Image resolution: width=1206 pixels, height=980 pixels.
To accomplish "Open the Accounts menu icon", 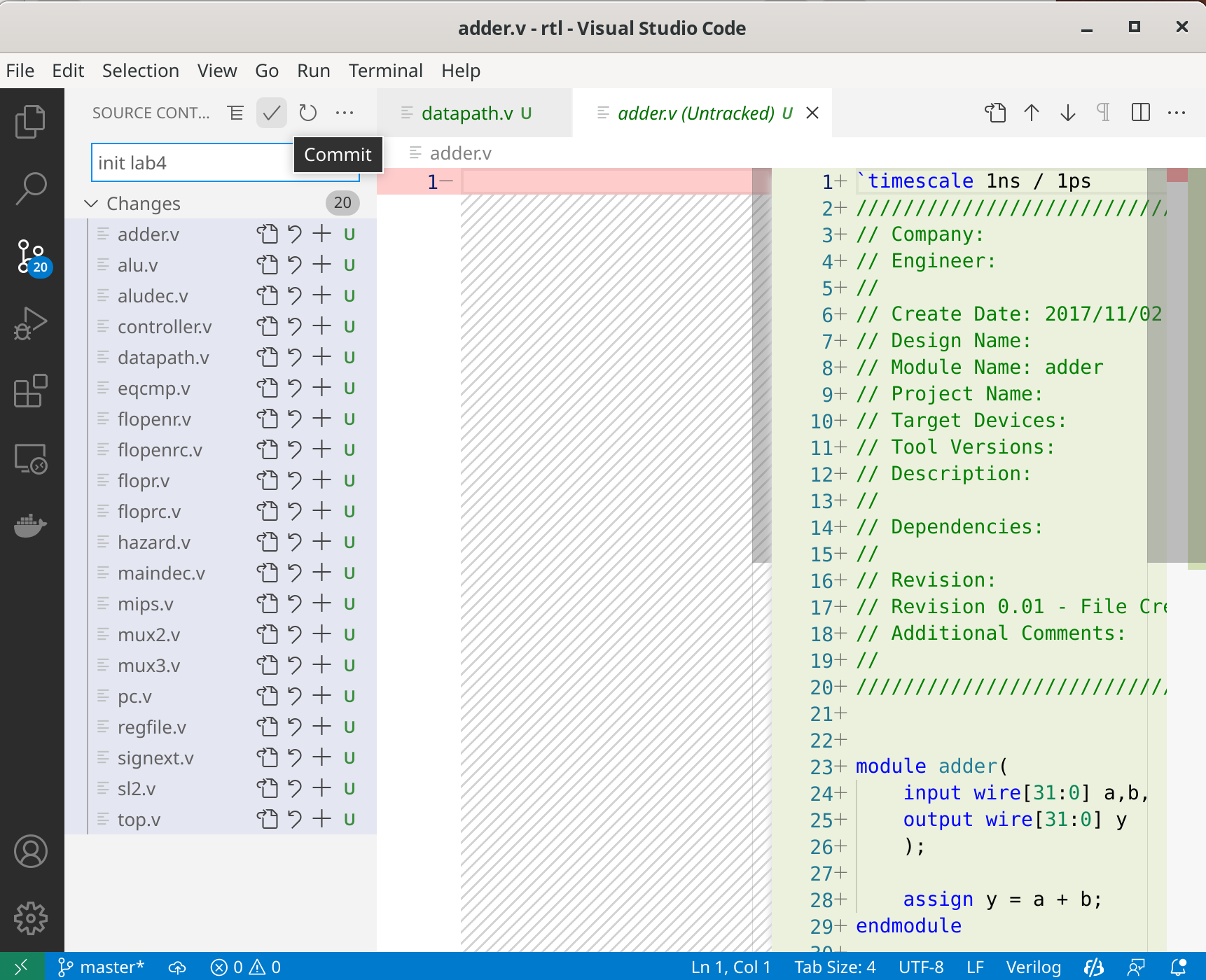I will tap(31, 851).
